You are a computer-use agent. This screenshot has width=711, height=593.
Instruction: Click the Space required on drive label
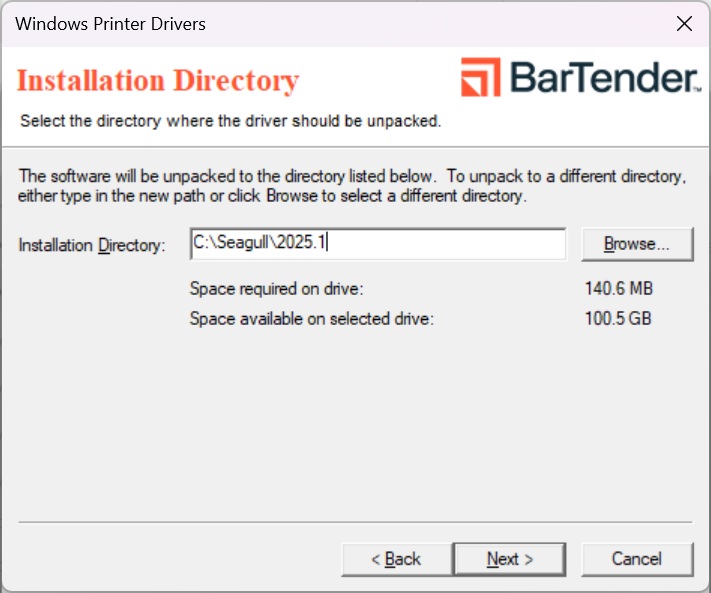coord(276,289)
